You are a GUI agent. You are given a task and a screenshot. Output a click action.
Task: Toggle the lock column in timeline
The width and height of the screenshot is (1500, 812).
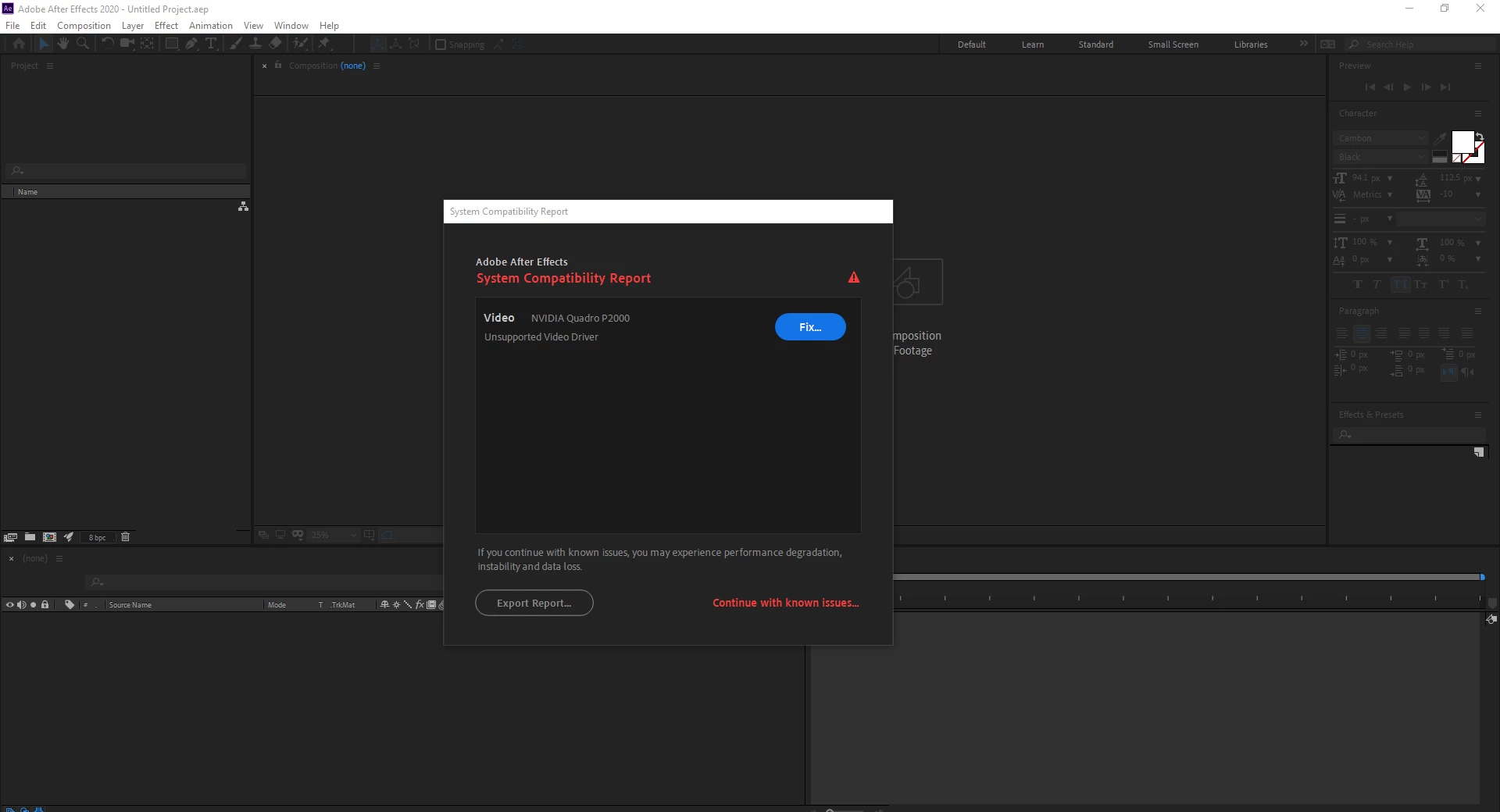coord(45,604)
